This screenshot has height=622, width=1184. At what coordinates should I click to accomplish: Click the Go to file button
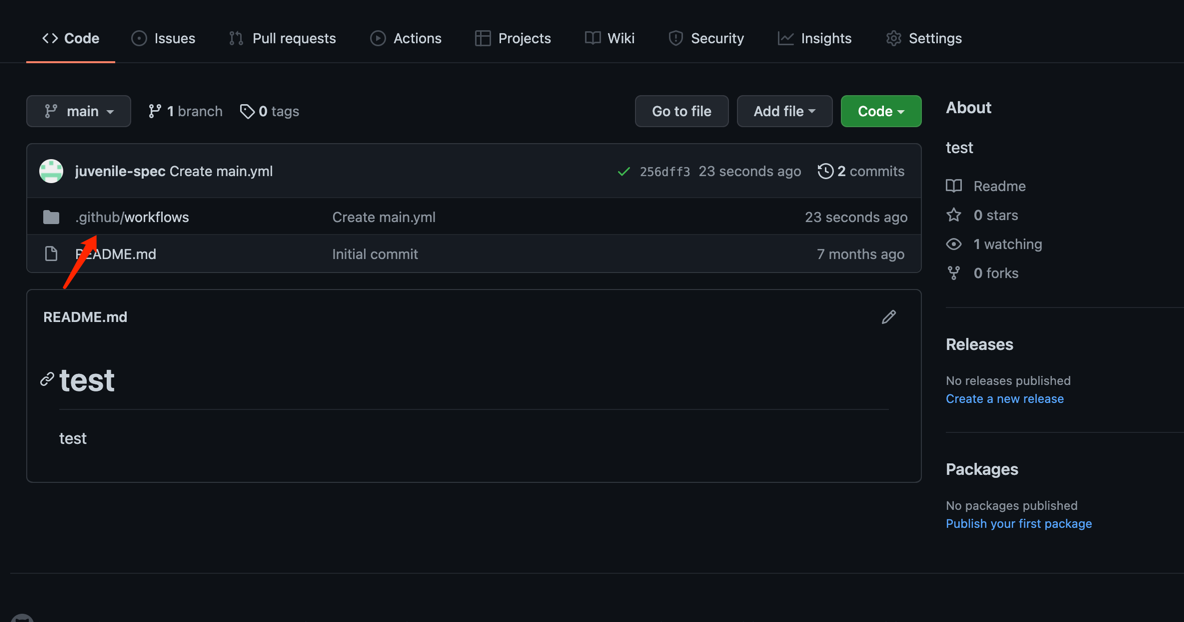(682, 111)
